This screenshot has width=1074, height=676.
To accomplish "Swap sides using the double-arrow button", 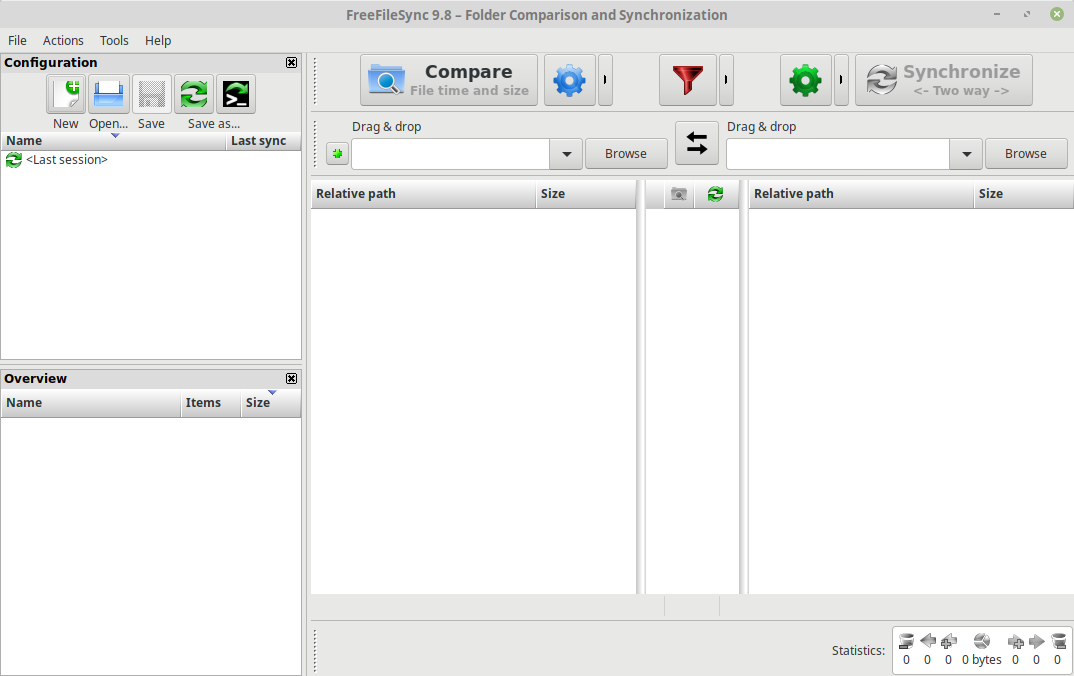I will click(697, 143).
